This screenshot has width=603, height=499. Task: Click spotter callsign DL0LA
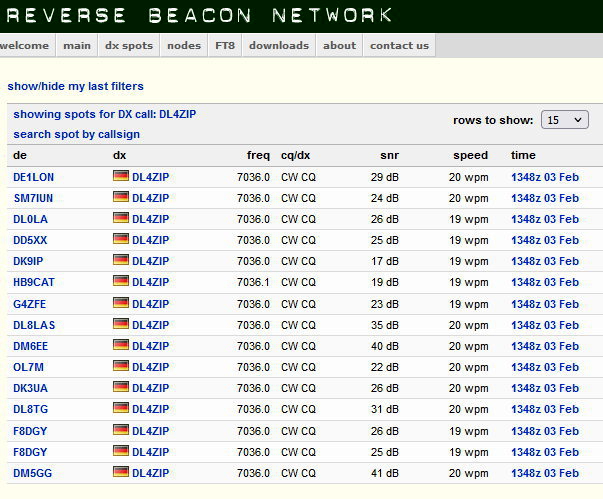point(30,219)
